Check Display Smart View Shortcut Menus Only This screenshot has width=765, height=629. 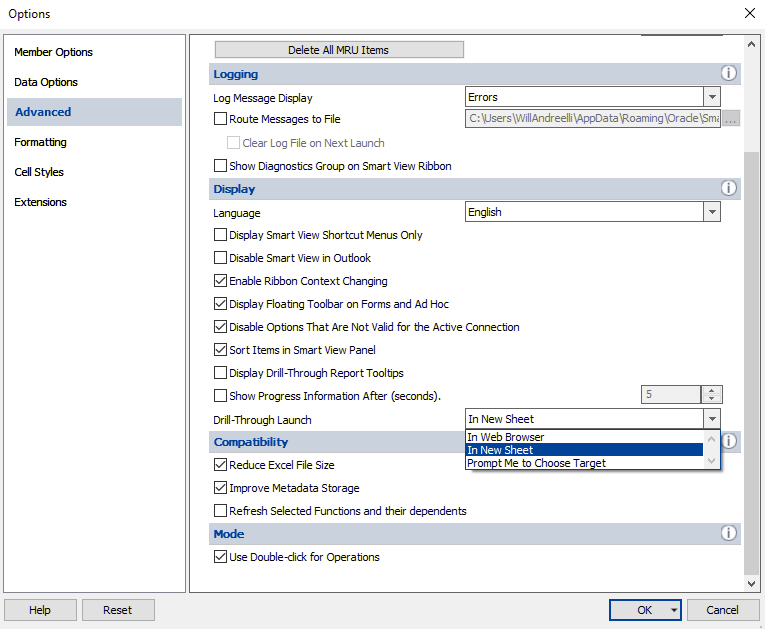pos(221,235)
